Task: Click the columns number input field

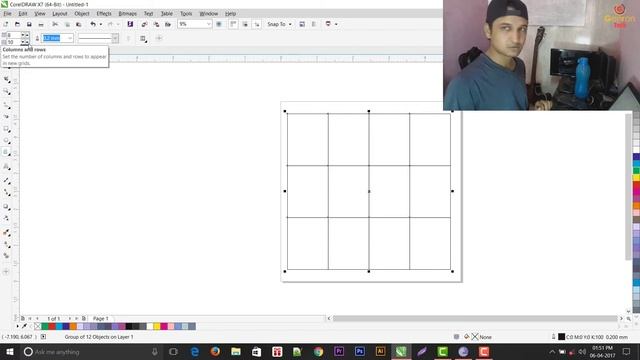Action: (x=13, y=35)
